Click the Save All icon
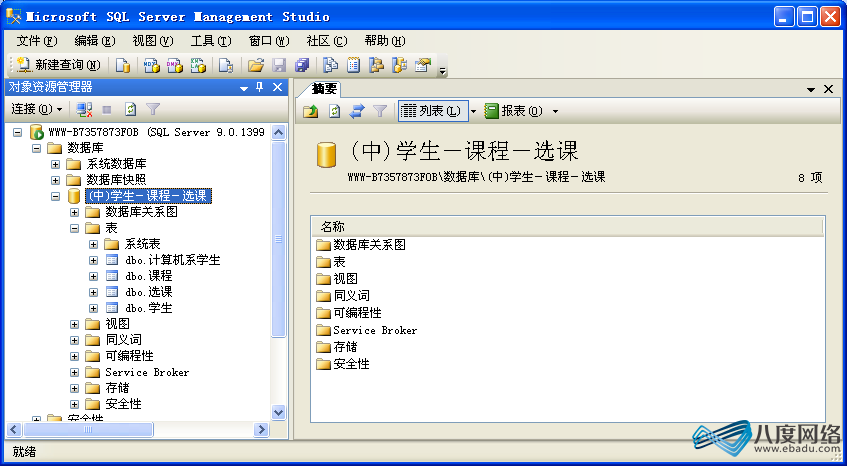This screenshot has height=466, width=847. click(x=302, y=66)
